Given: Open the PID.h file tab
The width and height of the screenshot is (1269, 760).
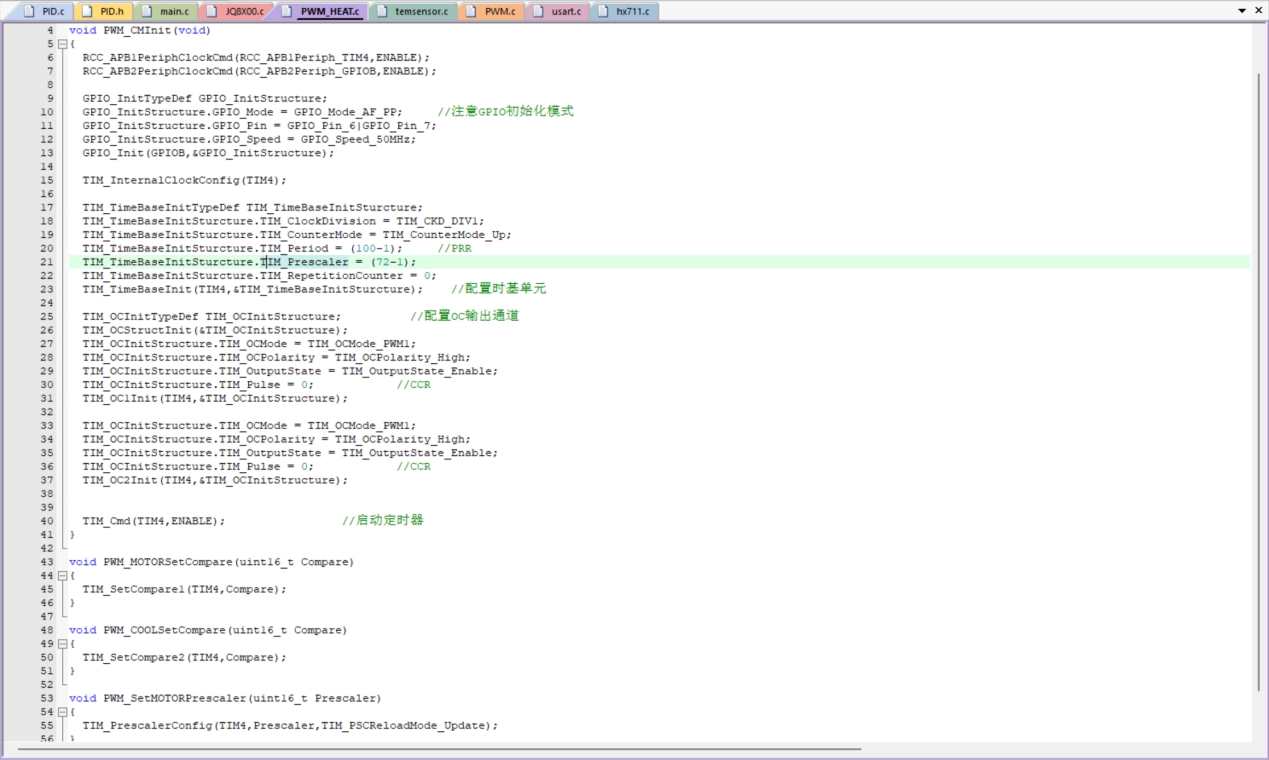Looking at the screenshot, I should pos(102,11).
